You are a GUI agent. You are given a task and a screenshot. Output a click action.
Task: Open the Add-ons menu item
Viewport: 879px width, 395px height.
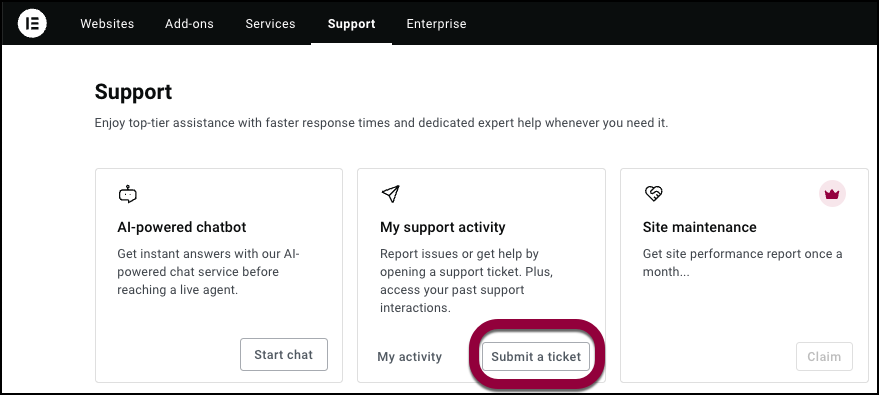coord(189,24)
